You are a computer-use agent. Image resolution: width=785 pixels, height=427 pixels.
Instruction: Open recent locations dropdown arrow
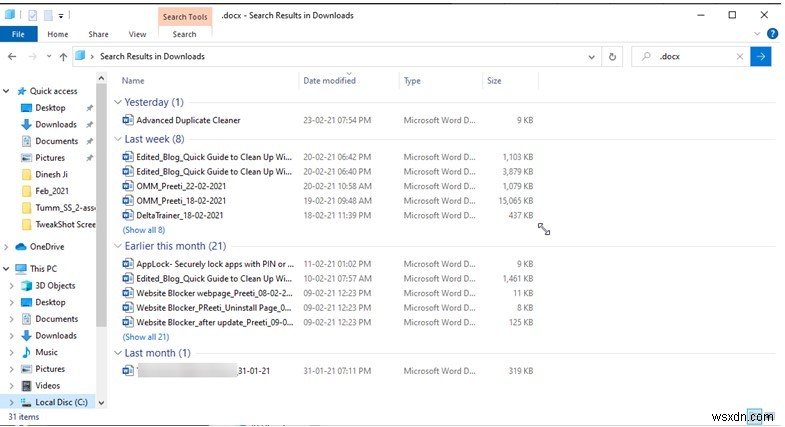tap(49, 57)
